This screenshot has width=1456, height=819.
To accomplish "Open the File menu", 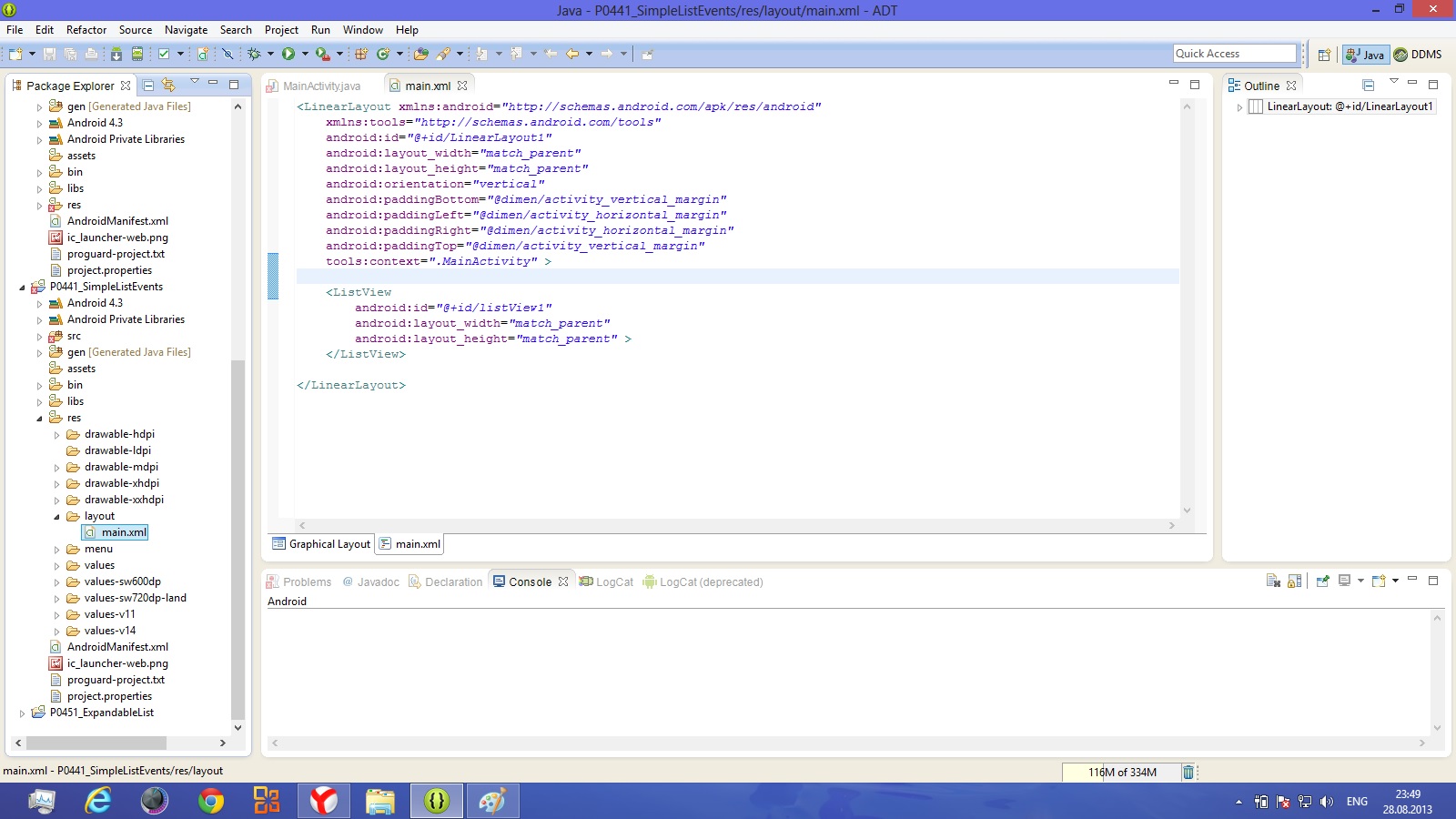I will pyautogui.click(x=15, y=30).
